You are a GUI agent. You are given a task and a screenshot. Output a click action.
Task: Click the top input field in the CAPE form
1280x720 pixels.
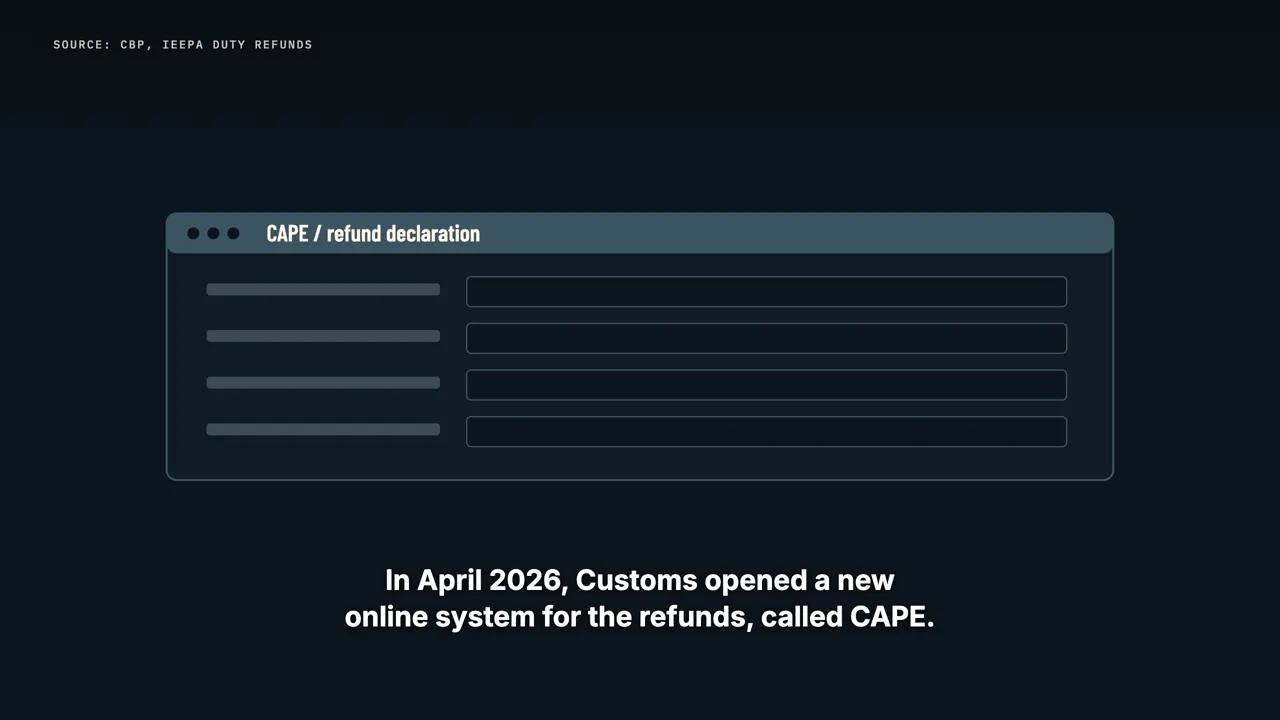point(766,292)
